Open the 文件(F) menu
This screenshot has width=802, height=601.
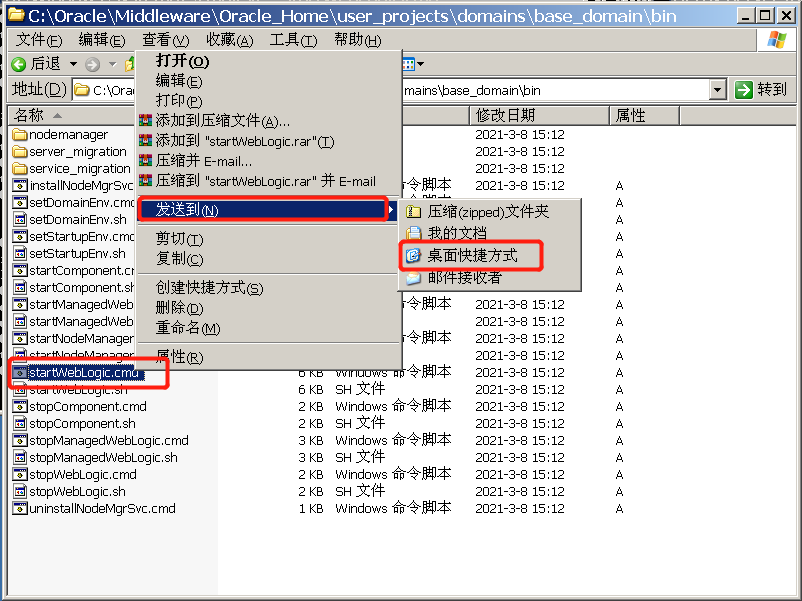click(39, 40)
